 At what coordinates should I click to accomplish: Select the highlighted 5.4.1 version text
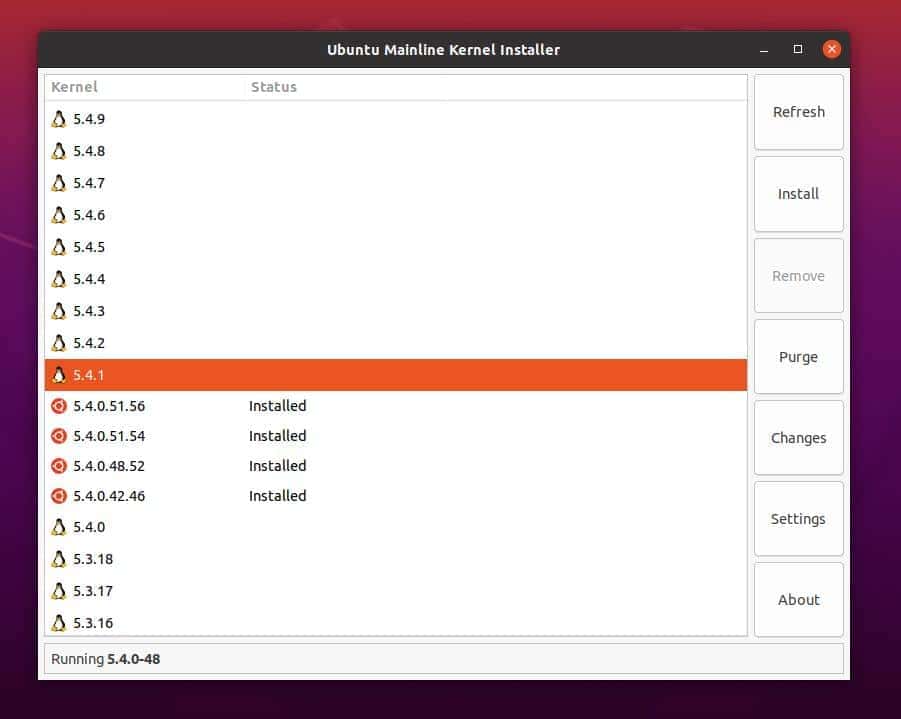click(88, 375)
